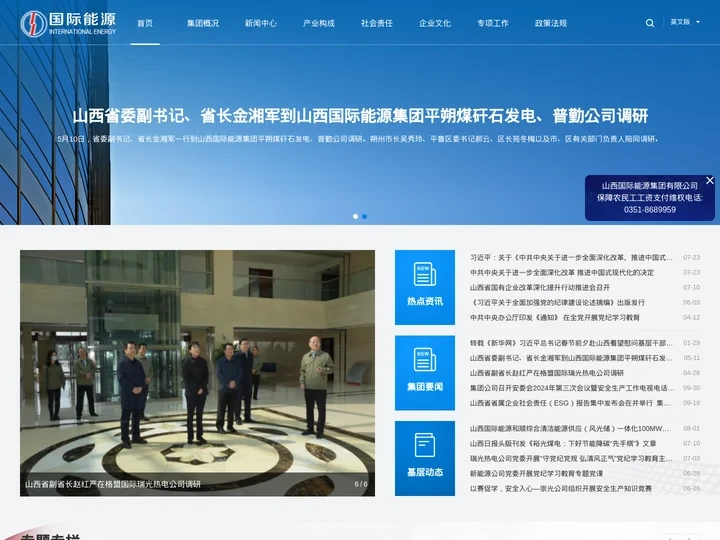Open the 新闻中心 menu
The width and height of the screenshot is (720, 540).
pyautogui.click(x=261, y=23)
